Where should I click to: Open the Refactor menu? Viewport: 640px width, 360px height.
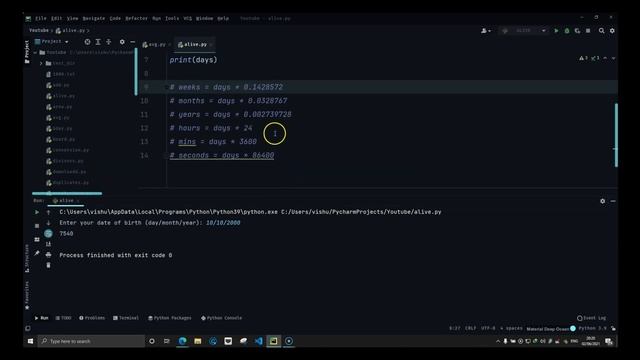click(x=136, y=18)
